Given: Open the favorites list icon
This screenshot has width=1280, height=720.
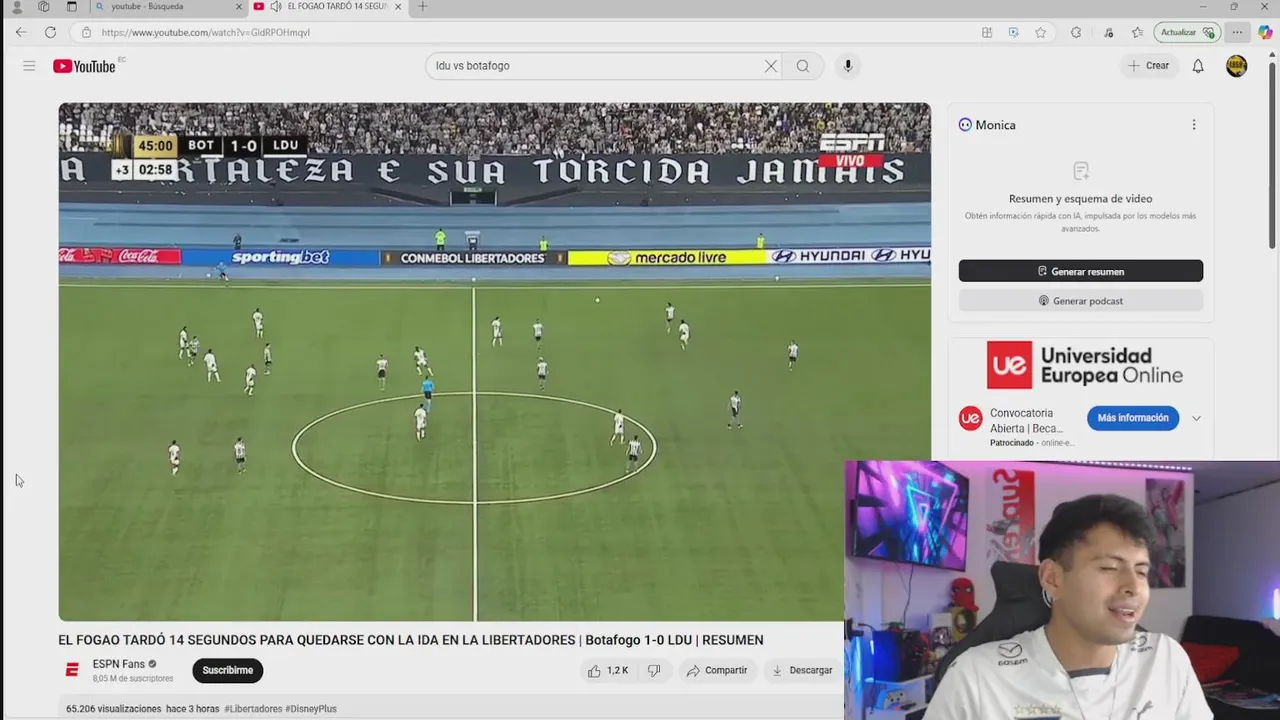Looking at the screenshot, I should tap(1137, 32).
